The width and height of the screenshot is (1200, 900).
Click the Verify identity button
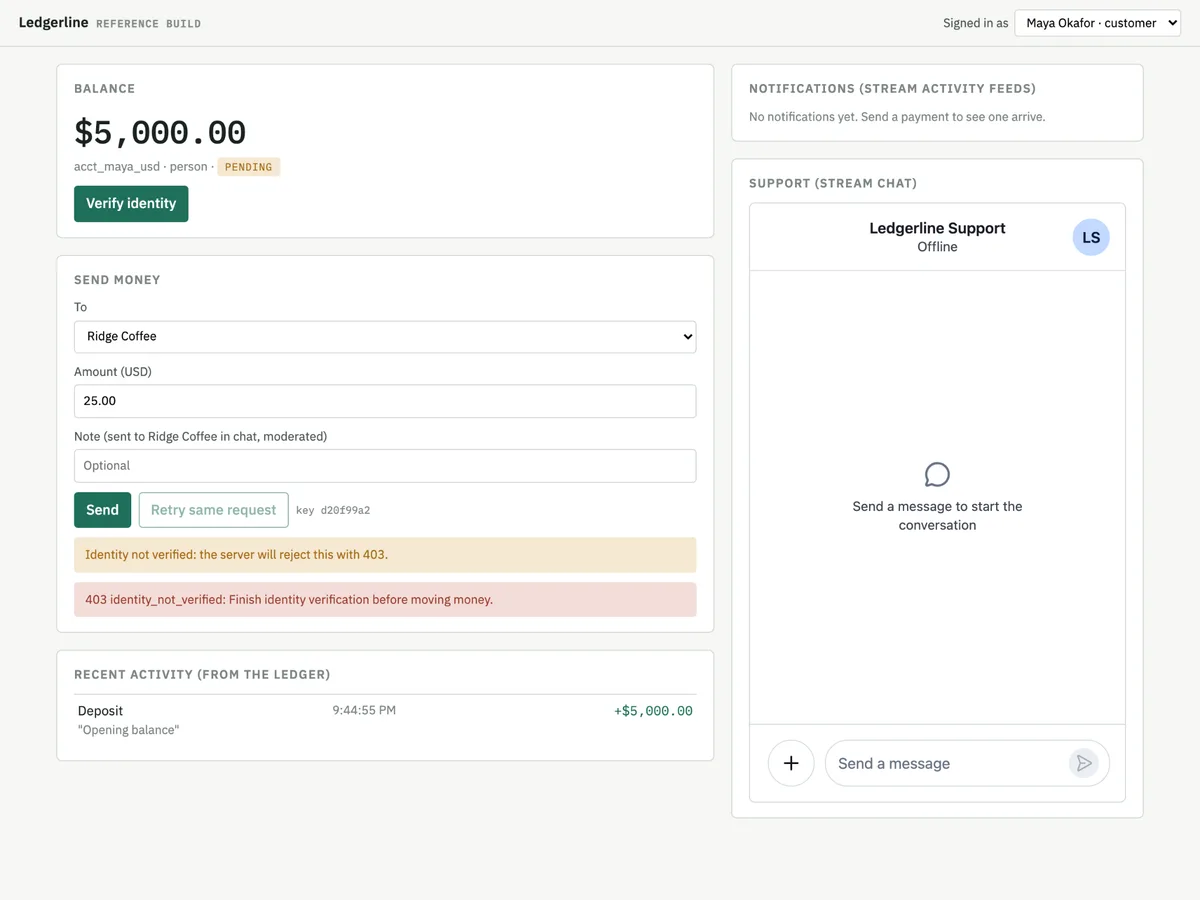pyautogui.click(x=131, y=203)
